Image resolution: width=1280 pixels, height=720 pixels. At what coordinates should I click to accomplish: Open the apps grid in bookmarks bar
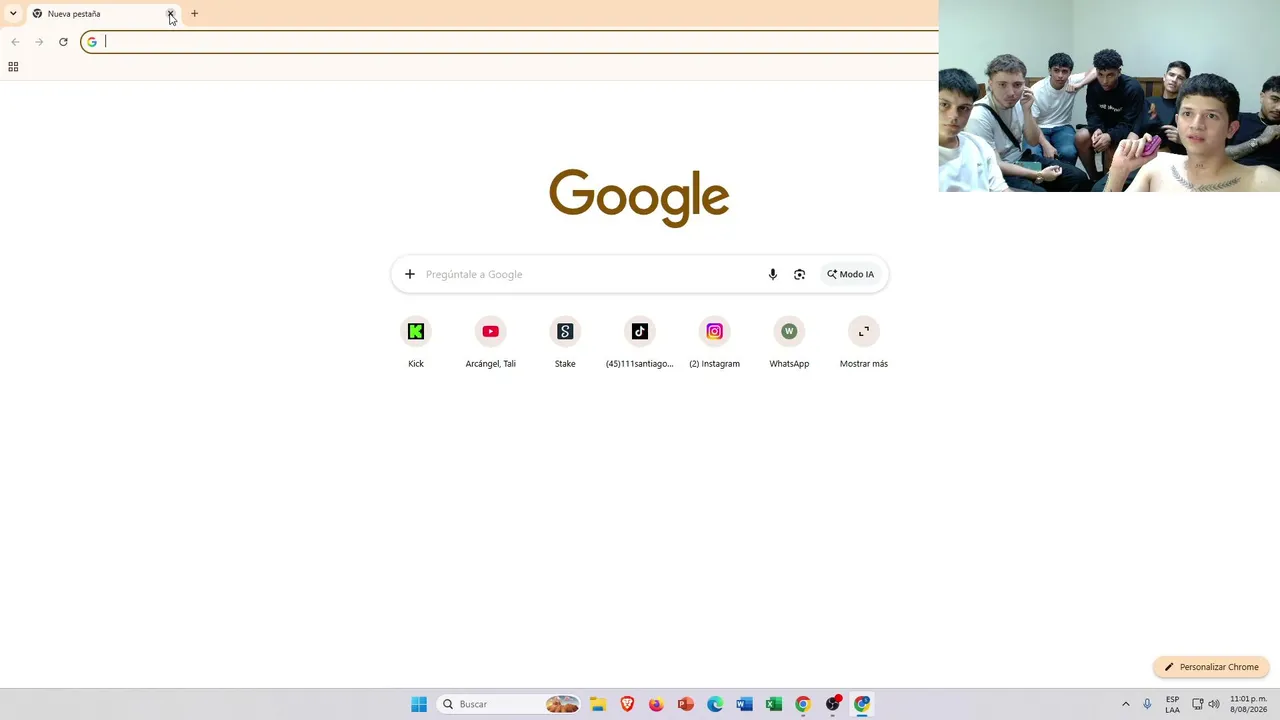(x=13, y=67)
